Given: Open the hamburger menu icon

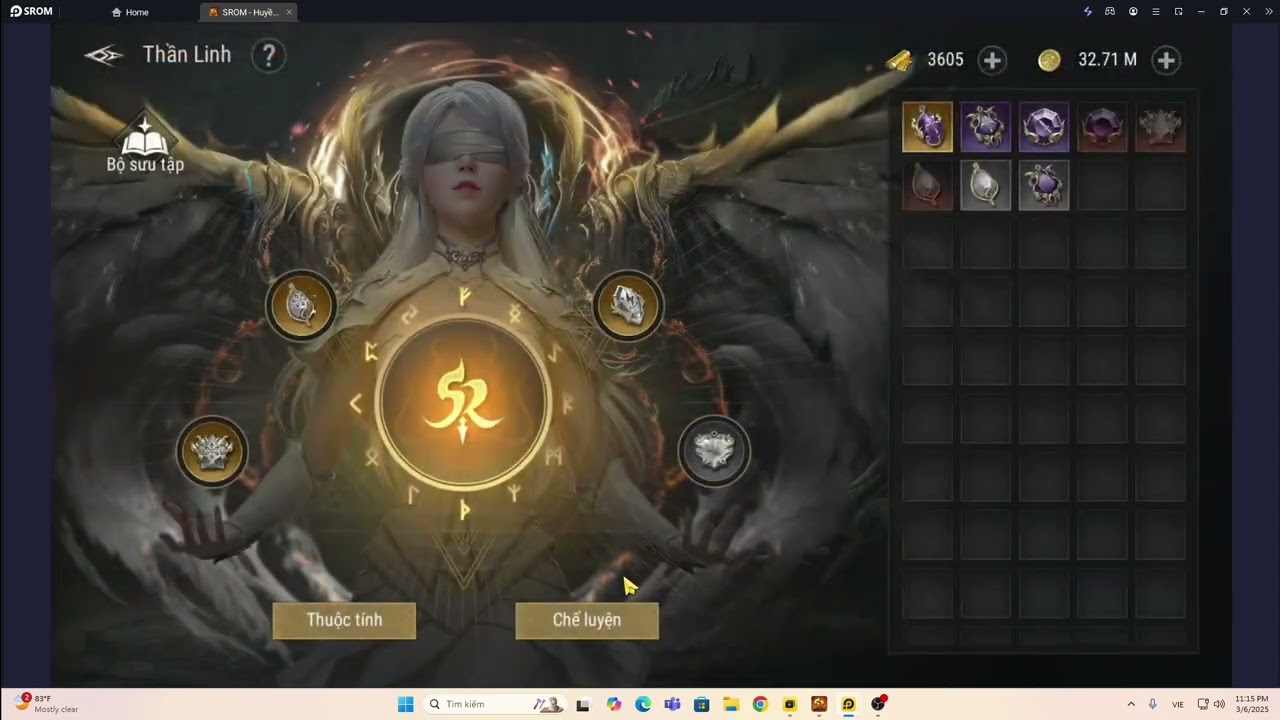Looking at the screenshot, I should pyautogui.click(x=1156, y=11).
